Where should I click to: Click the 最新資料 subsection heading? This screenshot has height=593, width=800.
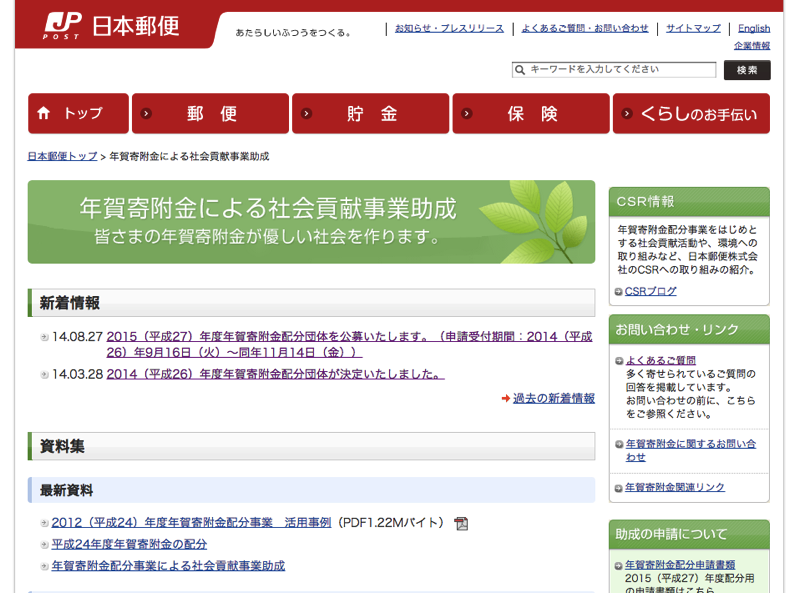(x=311, y=490)
